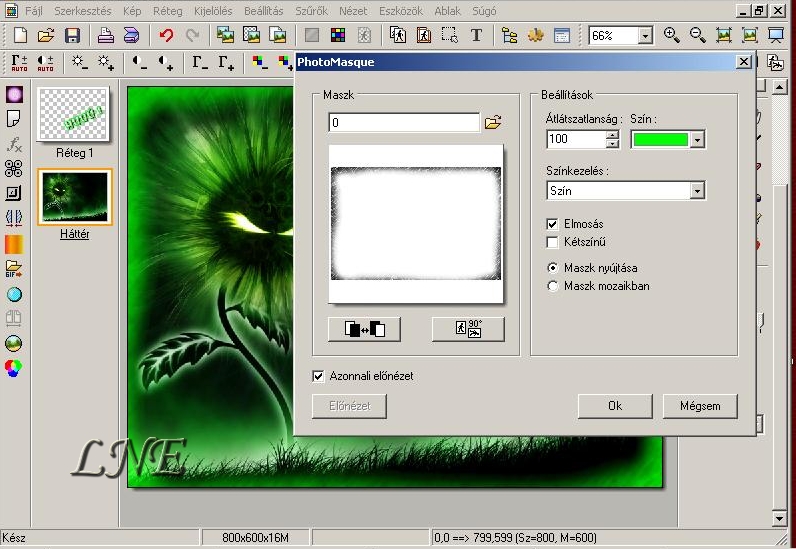Select the Maszk nyújtása radio option
The height and width of the screenshot is (549, 796).
(x=553, y=268)
